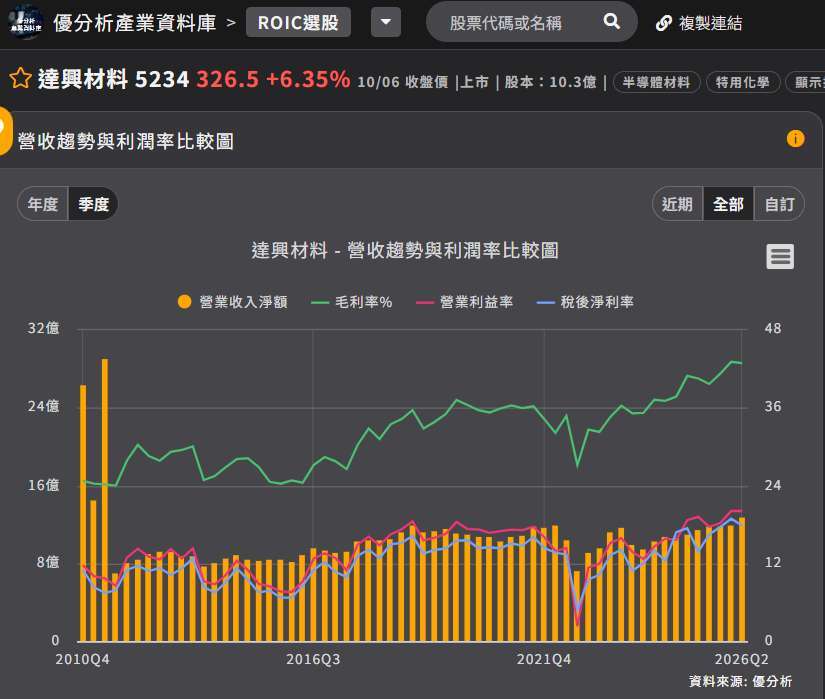The width and height of the screenshot is (825, 699).
Task: Click the 48 right-axis label
Action: pyautogui.click(x=773, y=328)
